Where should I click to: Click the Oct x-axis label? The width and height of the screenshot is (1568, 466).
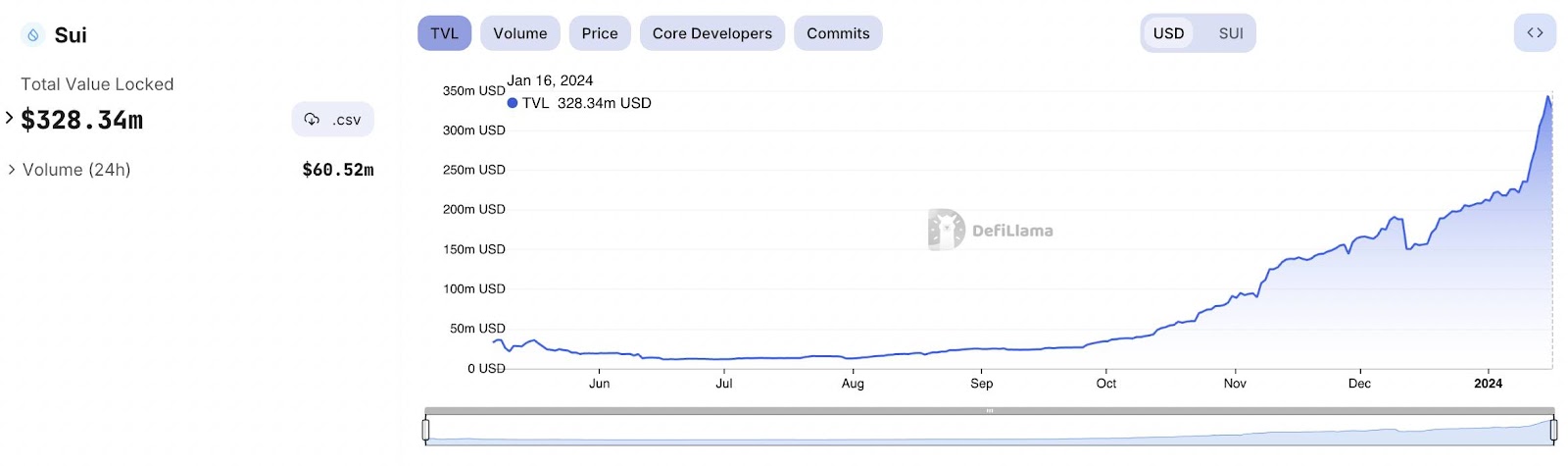tap(1106, 384)
